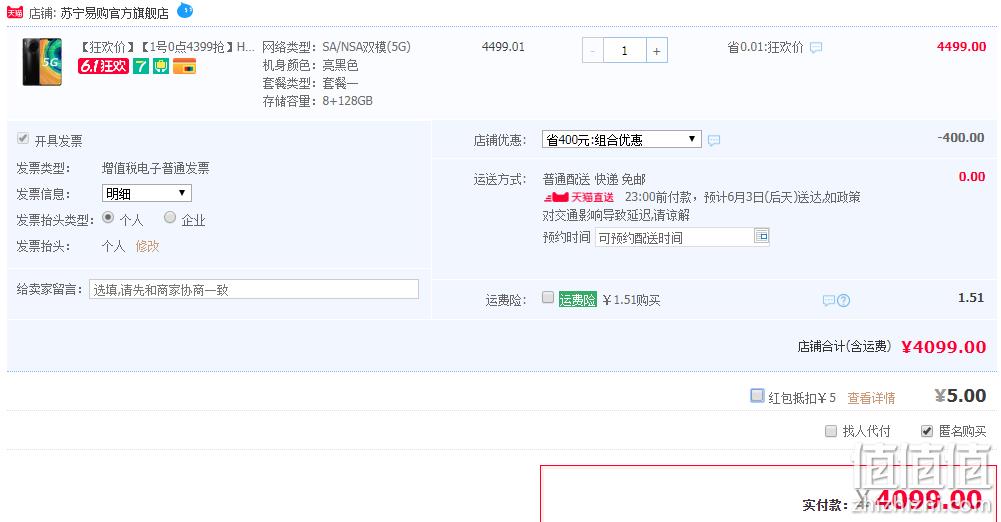Viewport: 1001px width, 522px height.
Task: Click the green 运费险 label badge
Action: point(578,299)
